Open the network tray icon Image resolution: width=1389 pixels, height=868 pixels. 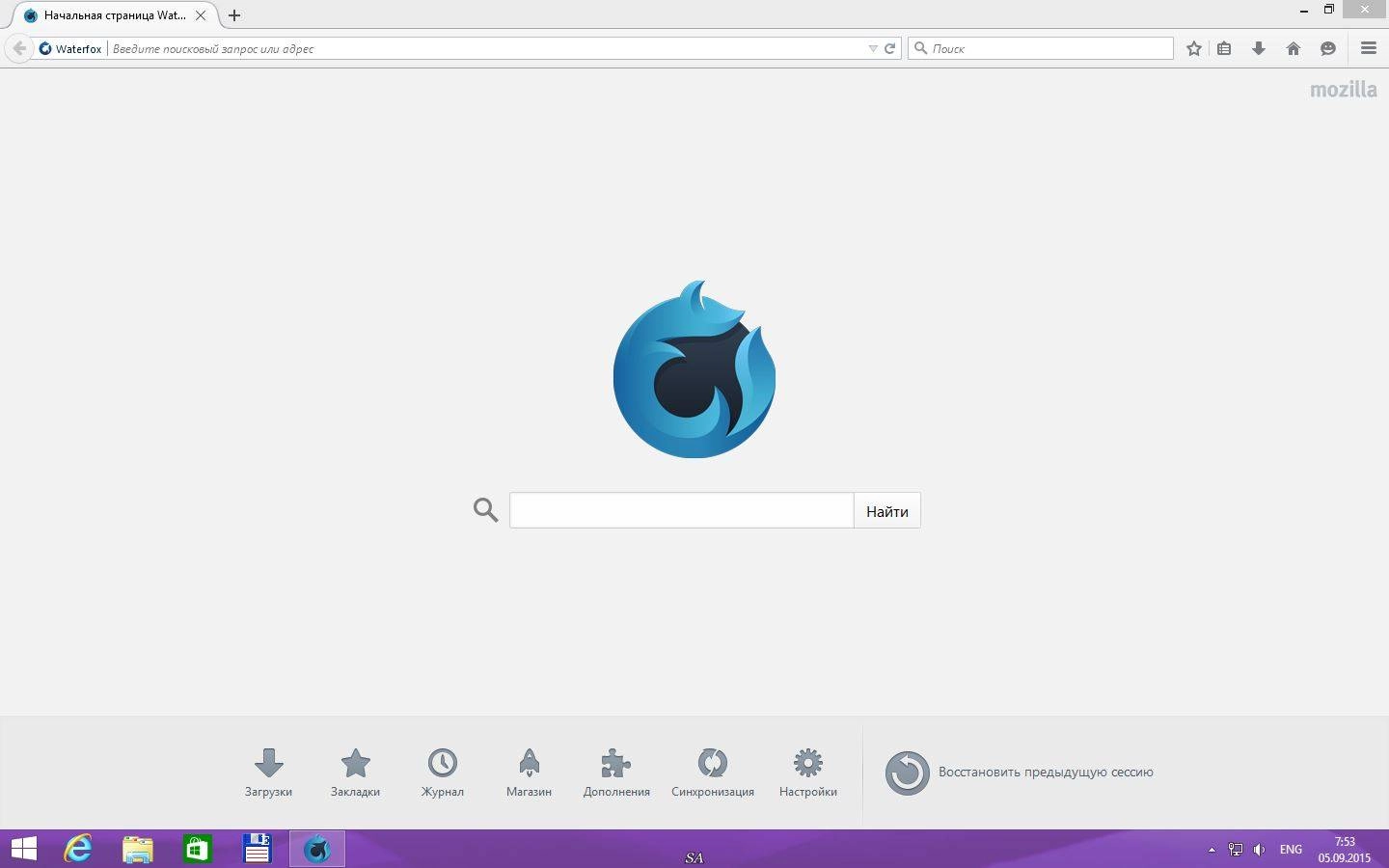tap(1236, 850)
